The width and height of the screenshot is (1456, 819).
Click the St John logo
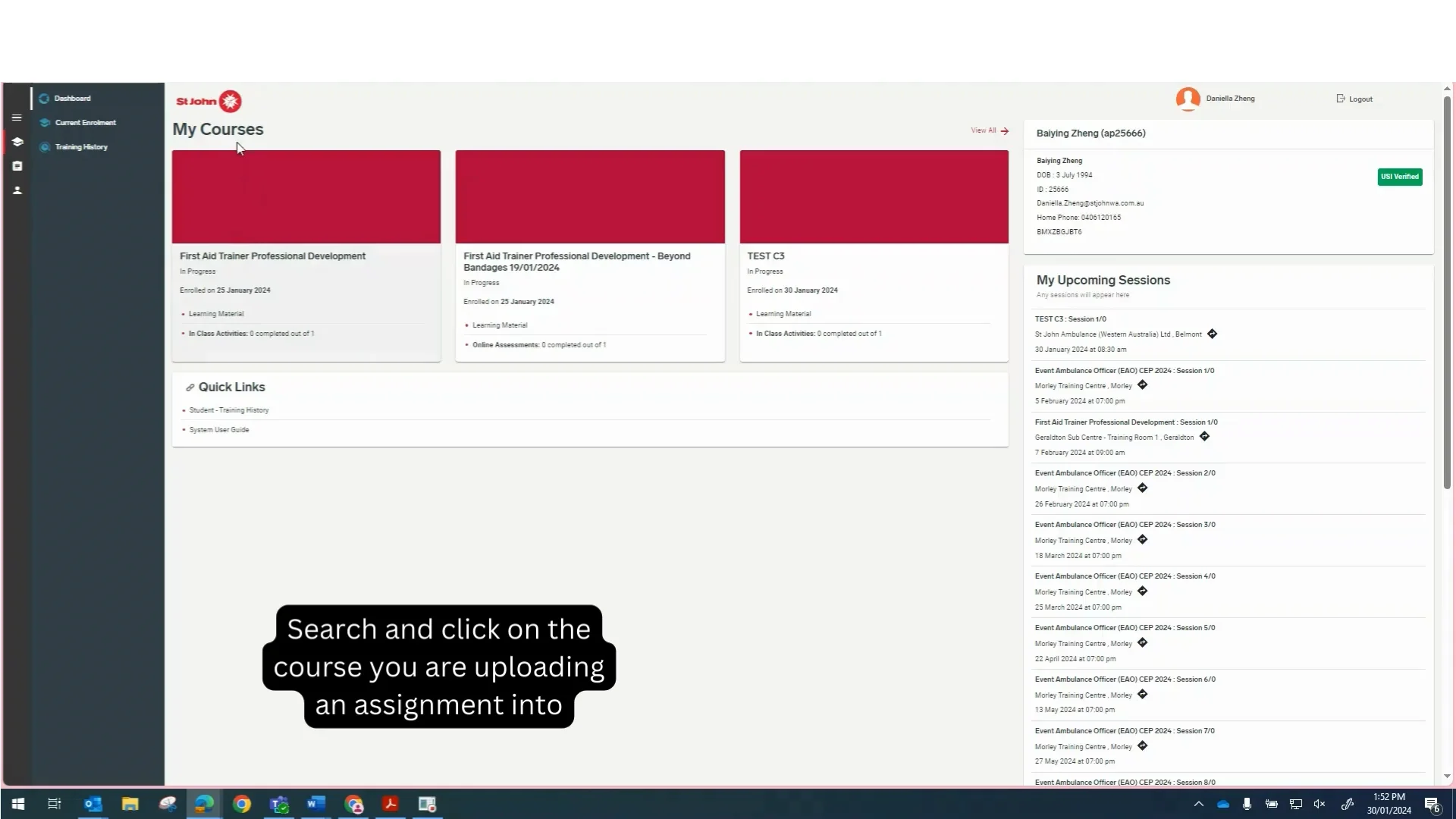207,101
